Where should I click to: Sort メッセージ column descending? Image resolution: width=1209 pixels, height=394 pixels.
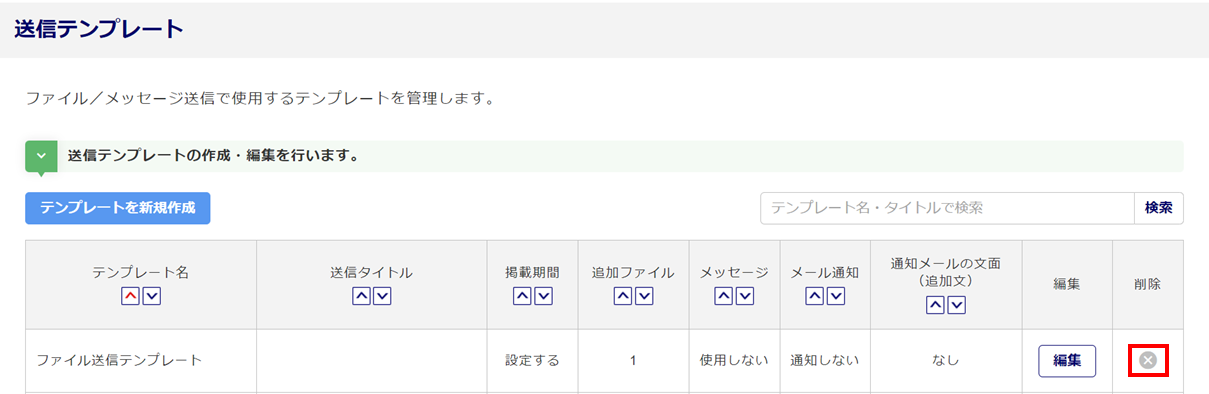pos(745,296)
